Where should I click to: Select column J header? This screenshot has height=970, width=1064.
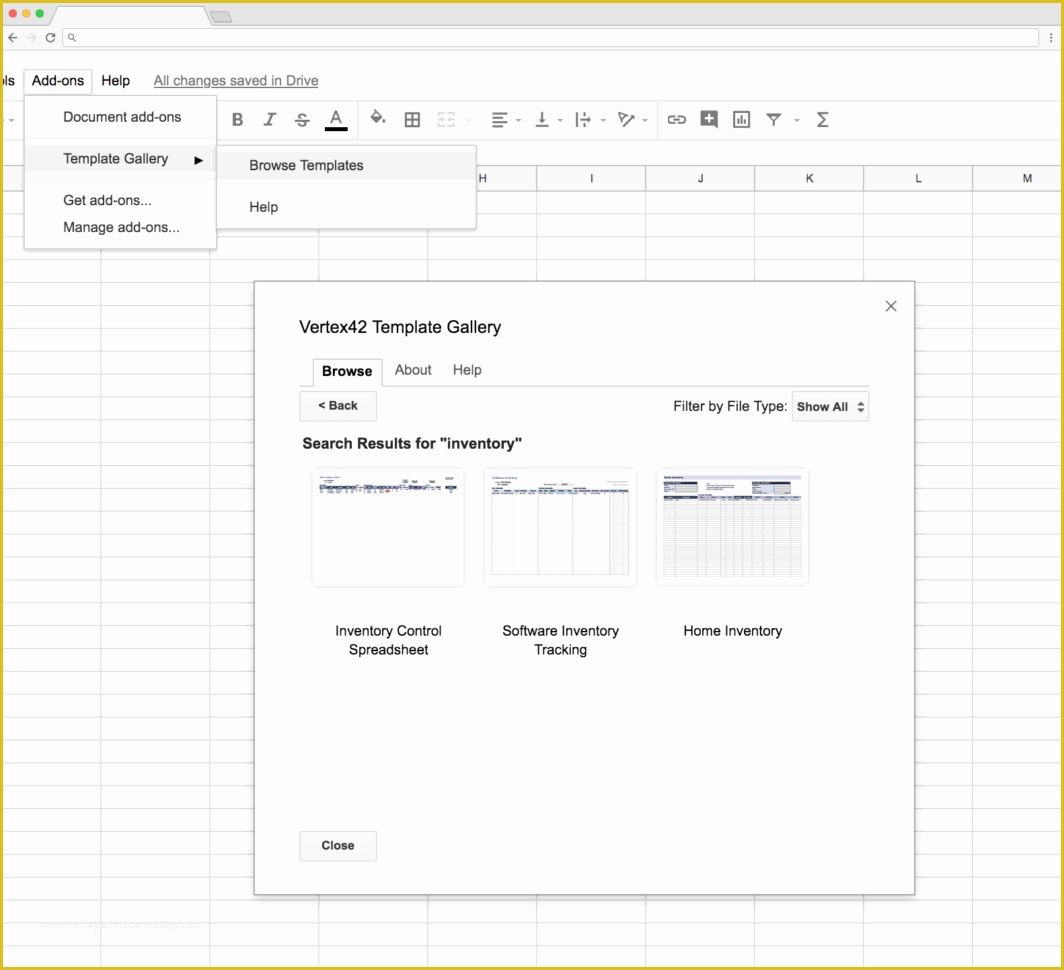click(700, 179)
